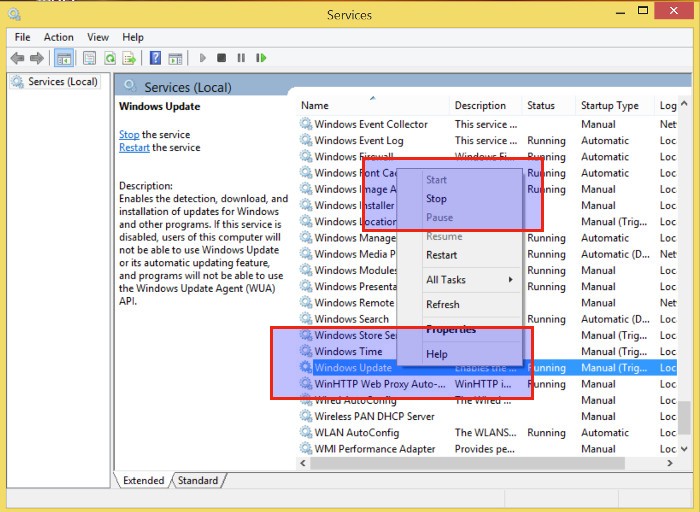The width and height of the screenshot is (700, 512).
Task: Click the Back arrow toolbar icon
Action: click(x=17, y=58)
